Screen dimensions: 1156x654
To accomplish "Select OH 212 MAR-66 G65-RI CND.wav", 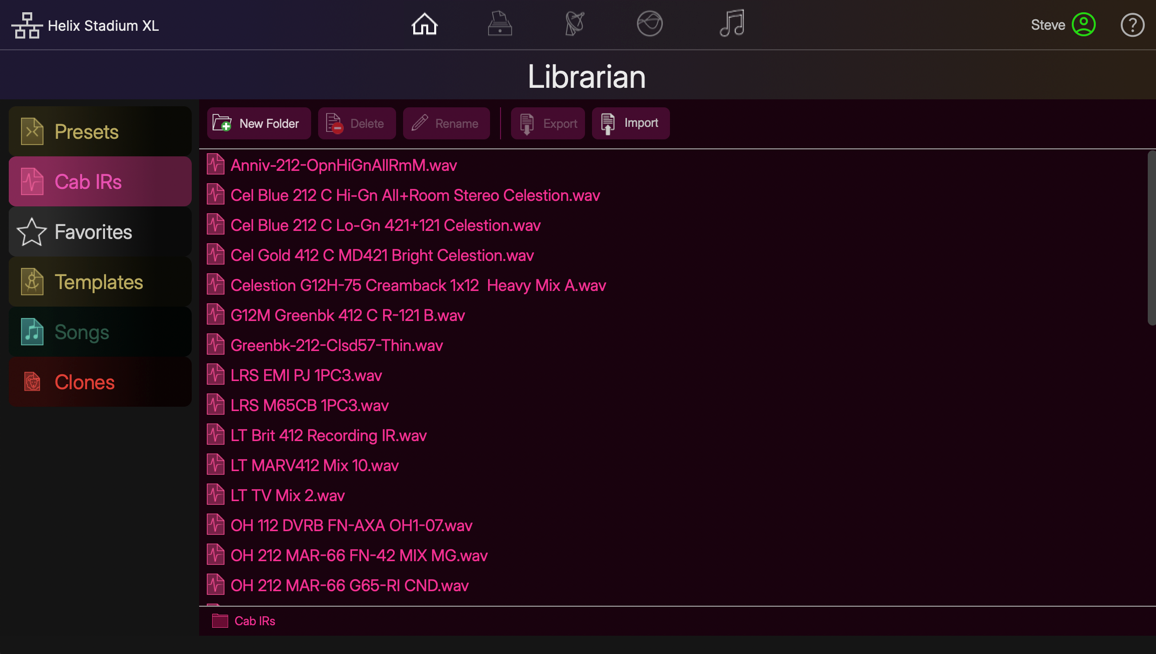I will click(349, 585).
